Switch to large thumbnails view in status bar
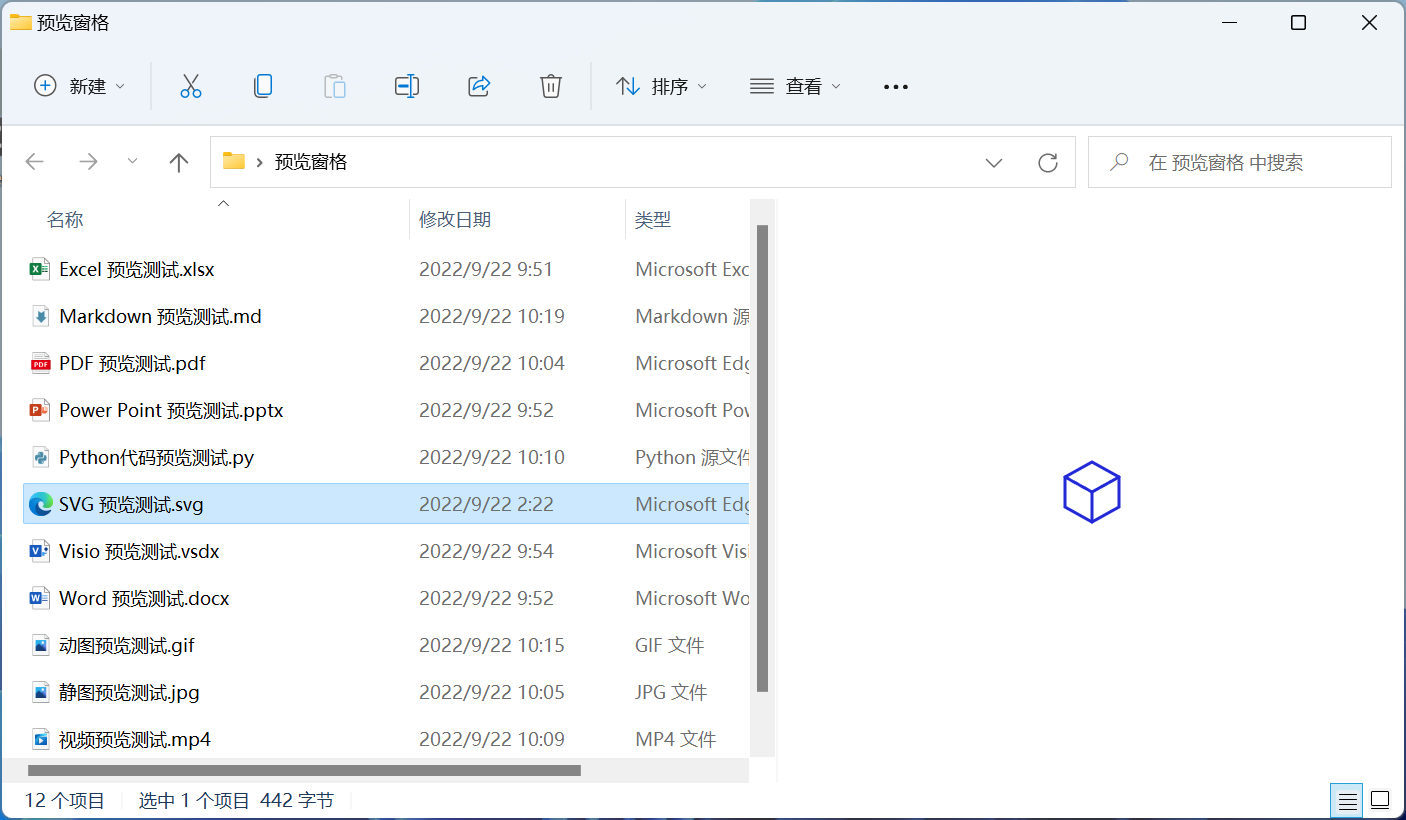 (1380, 800)
